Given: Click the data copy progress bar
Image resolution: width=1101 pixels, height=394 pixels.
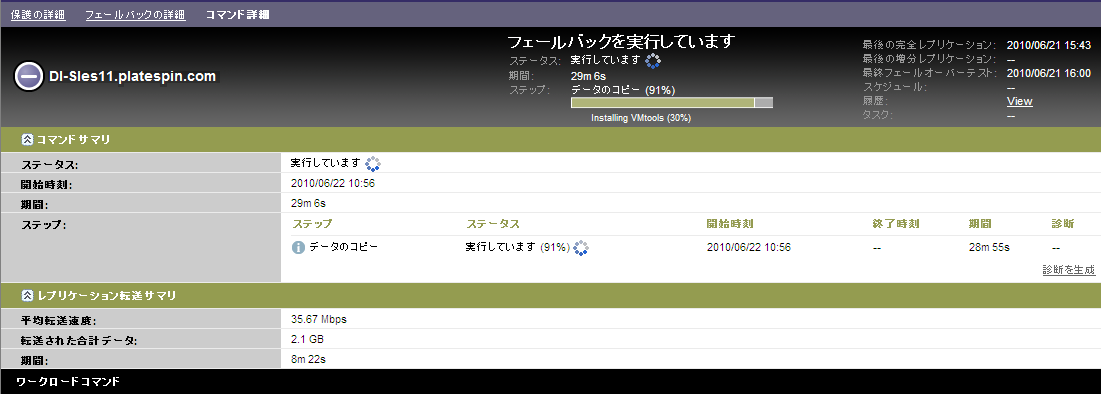Looking at the screenshot, I should click(x=672, y=103).
